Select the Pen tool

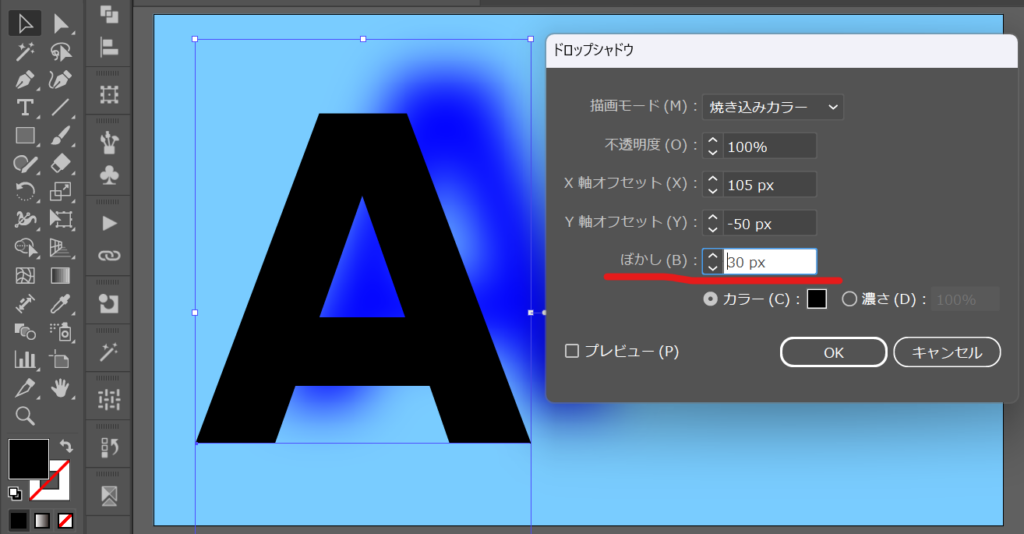click(x=25, y=80)
